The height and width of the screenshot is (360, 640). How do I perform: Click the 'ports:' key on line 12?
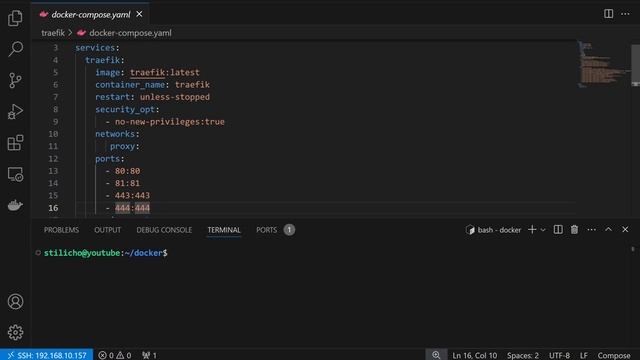pyautogui.click(x=110, y=158)
